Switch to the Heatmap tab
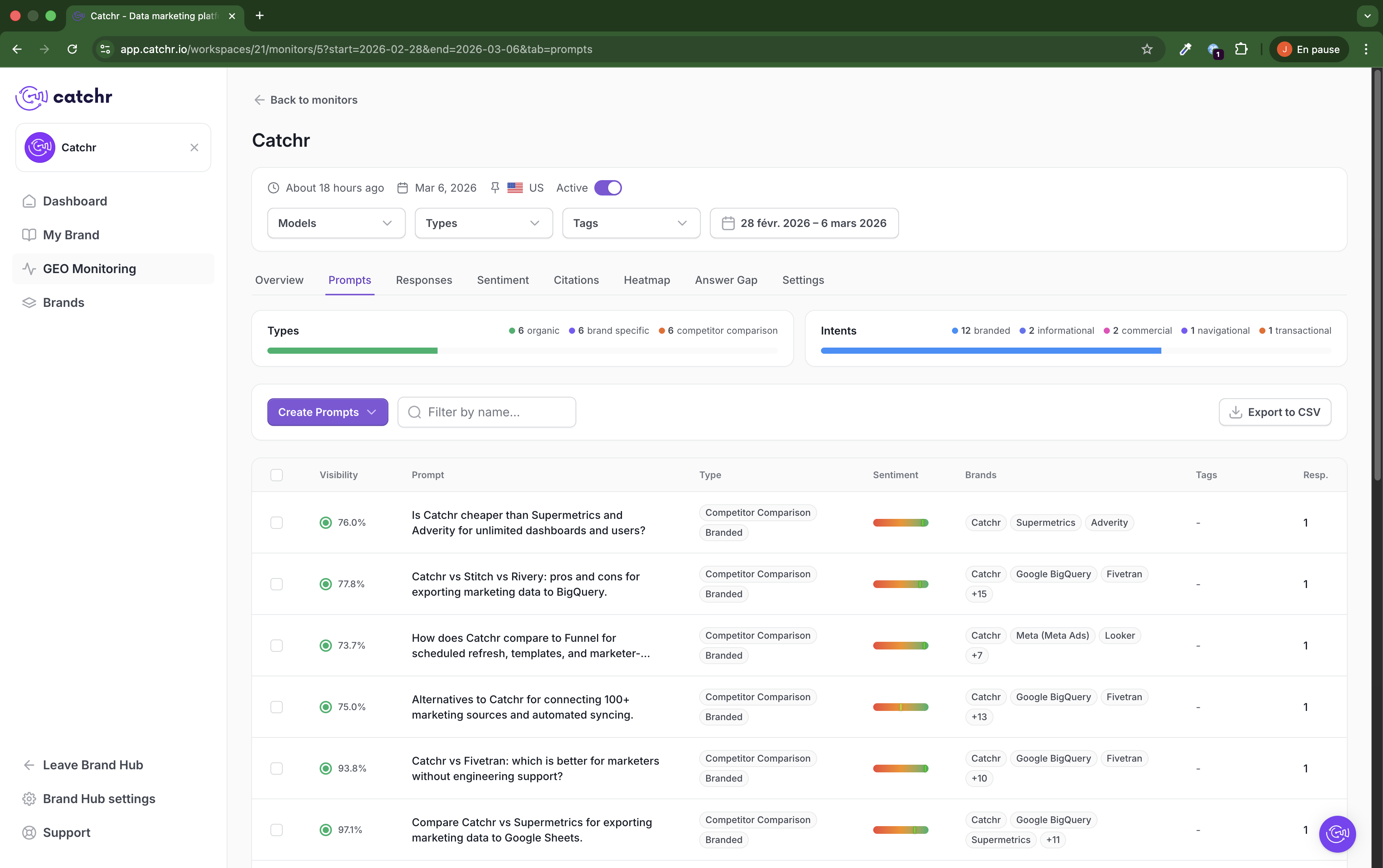Image resolution: width=1383 pixels, height=868 pixels. click(647, 280)
